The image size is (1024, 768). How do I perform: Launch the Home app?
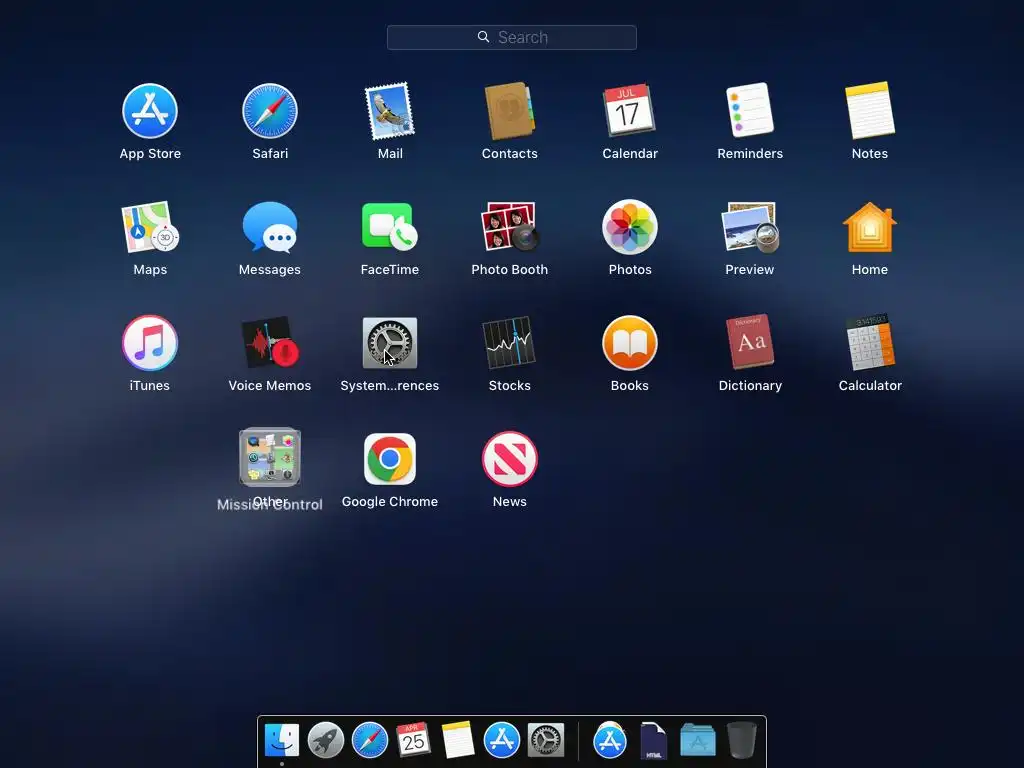point(870,227)
